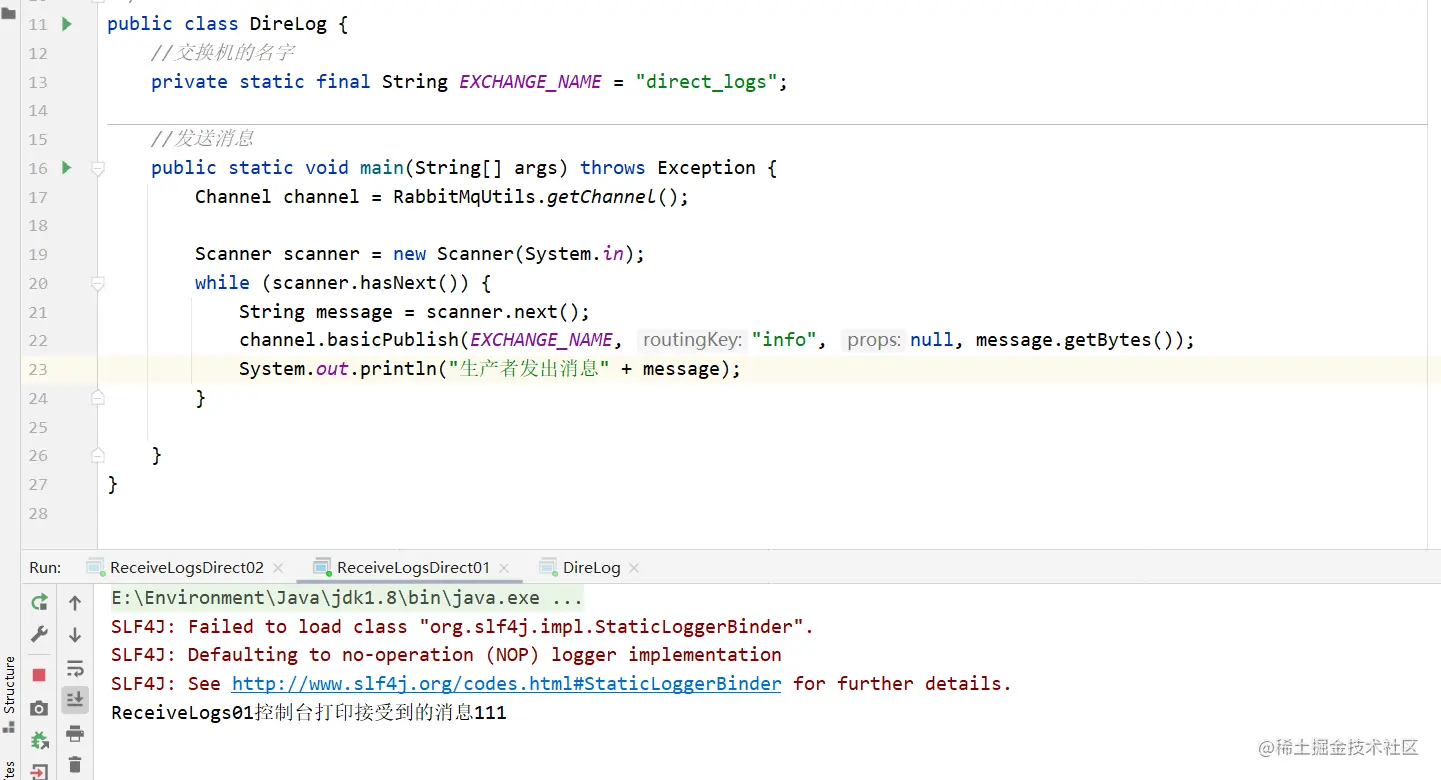Screen dimensions: 1441x780
Task: Open the project folder icon at top left
Action: tap(9, 14)
